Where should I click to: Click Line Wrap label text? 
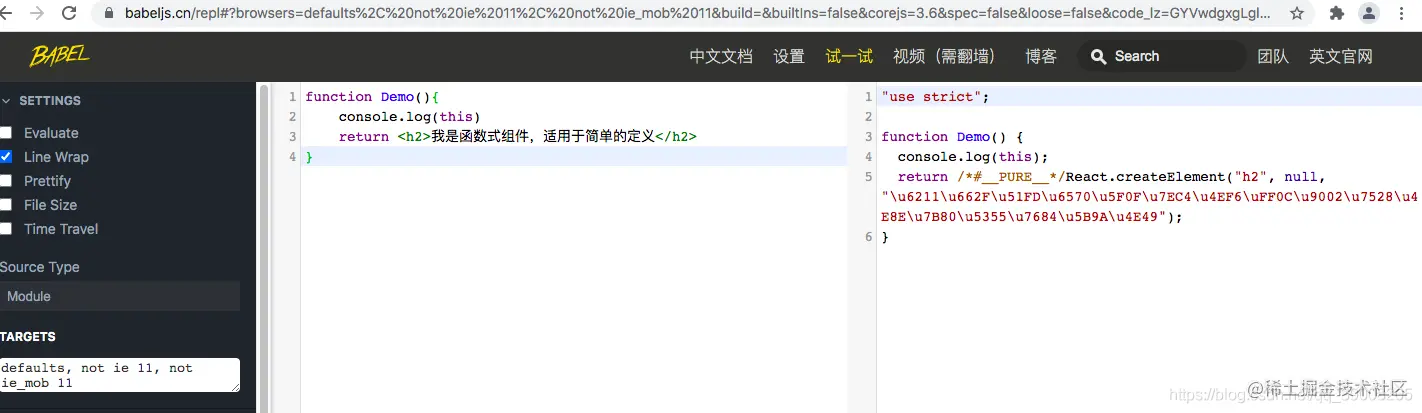[x=56, y=157]
